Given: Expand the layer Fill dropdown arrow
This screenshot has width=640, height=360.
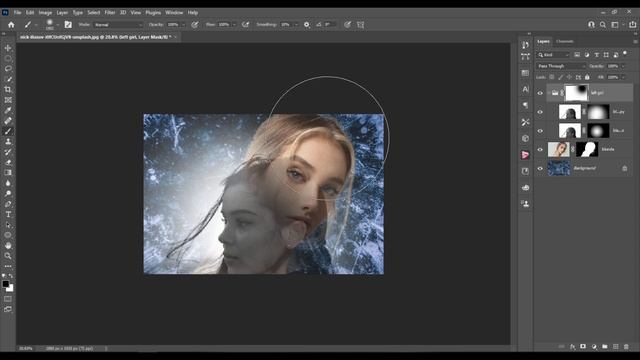Looking at the screenshot, I should pos(623,77).
